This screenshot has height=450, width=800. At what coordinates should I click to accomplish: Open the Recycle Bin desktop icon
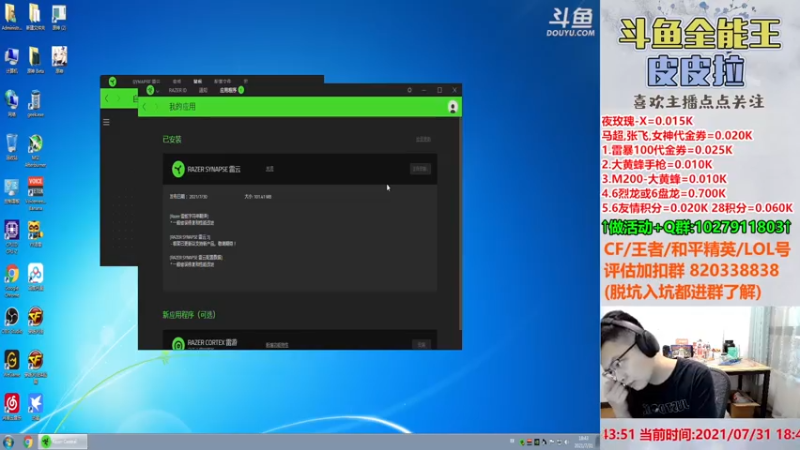click(x=11, y=147)
